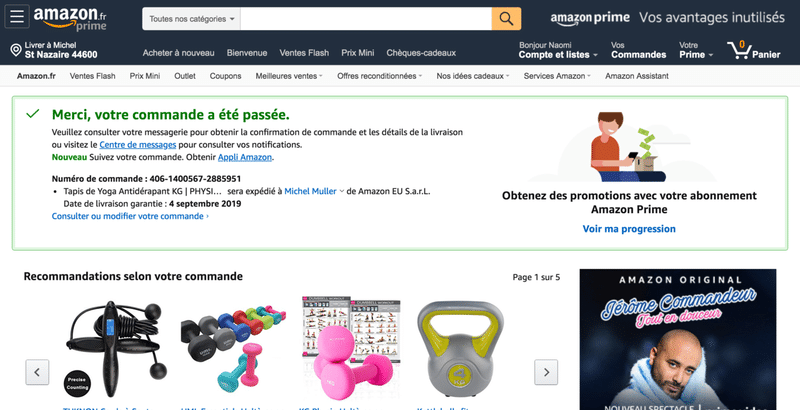800x410 pixels.
Task: Click the orange search magnifier button
Action: (506, 19)
